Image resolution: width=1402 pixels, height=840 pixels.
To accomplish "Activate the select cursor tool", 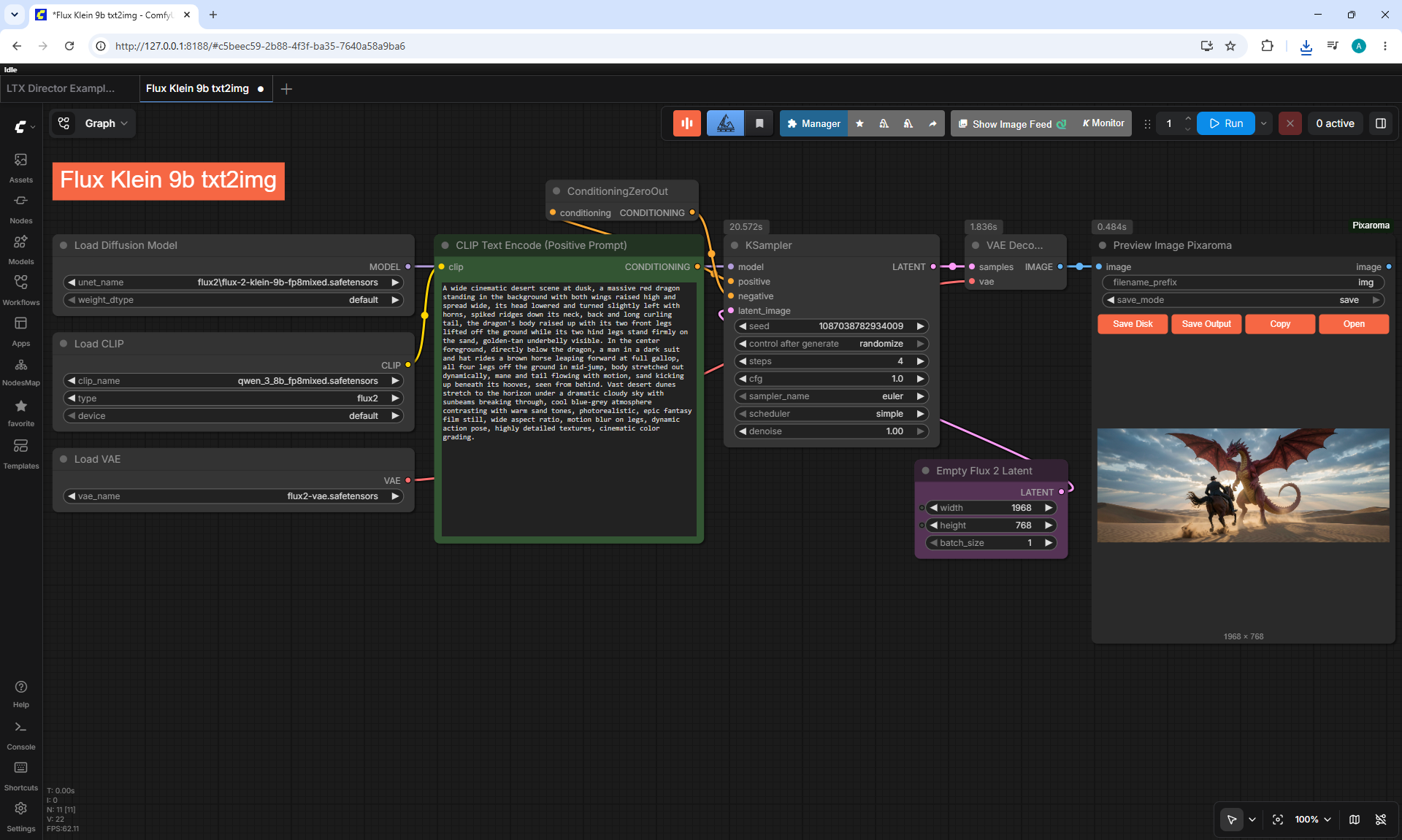I will [1232, 820].
